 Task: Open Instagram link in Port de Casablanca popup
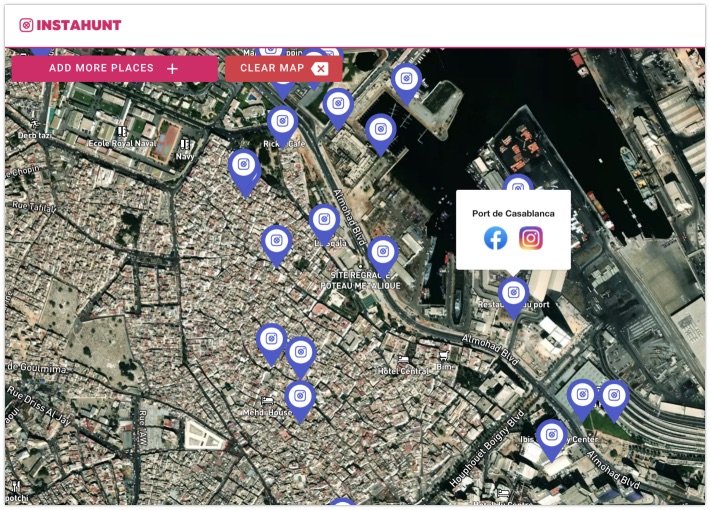(531, 238)
